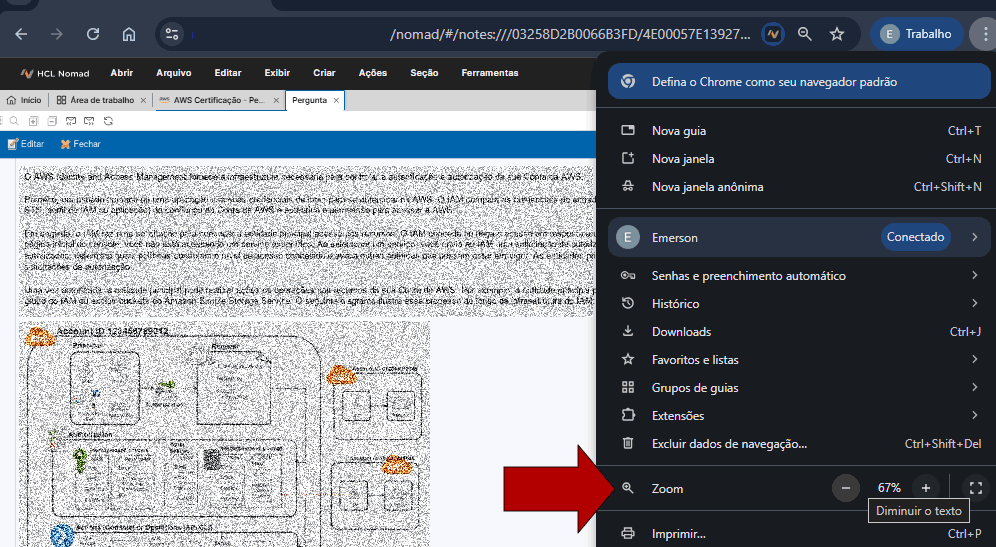Click the Fechar action button
Screen dimensions: 996x547
tap(81, 144)
